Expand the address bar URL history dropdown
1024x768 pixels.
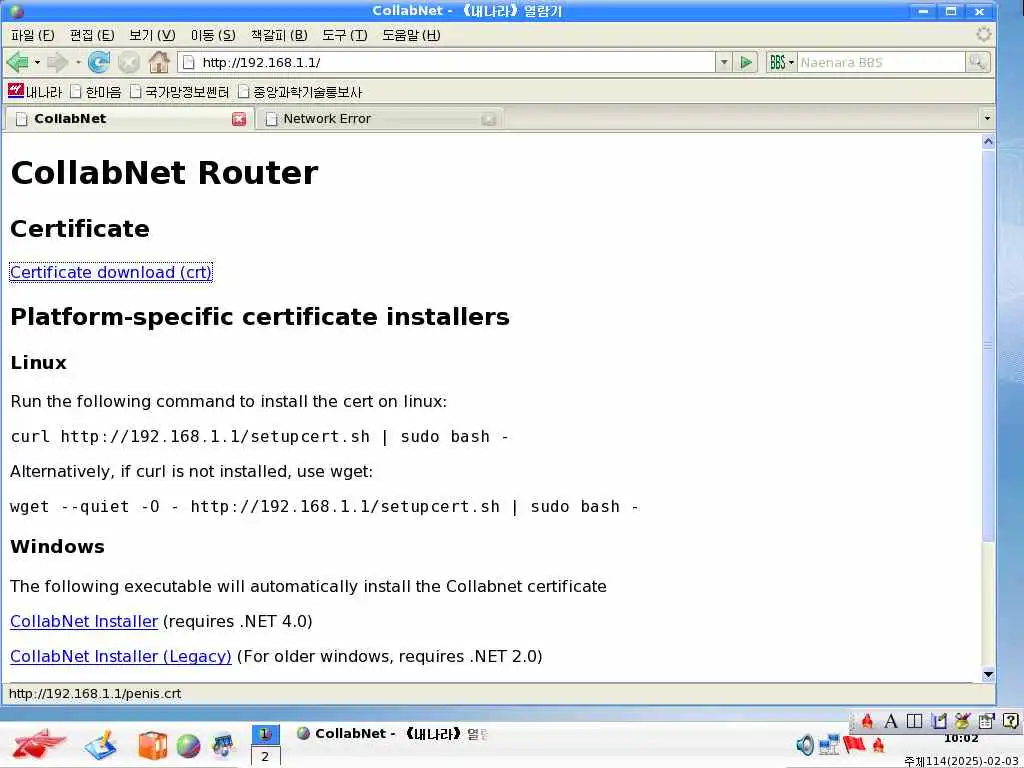pos(724,63)
